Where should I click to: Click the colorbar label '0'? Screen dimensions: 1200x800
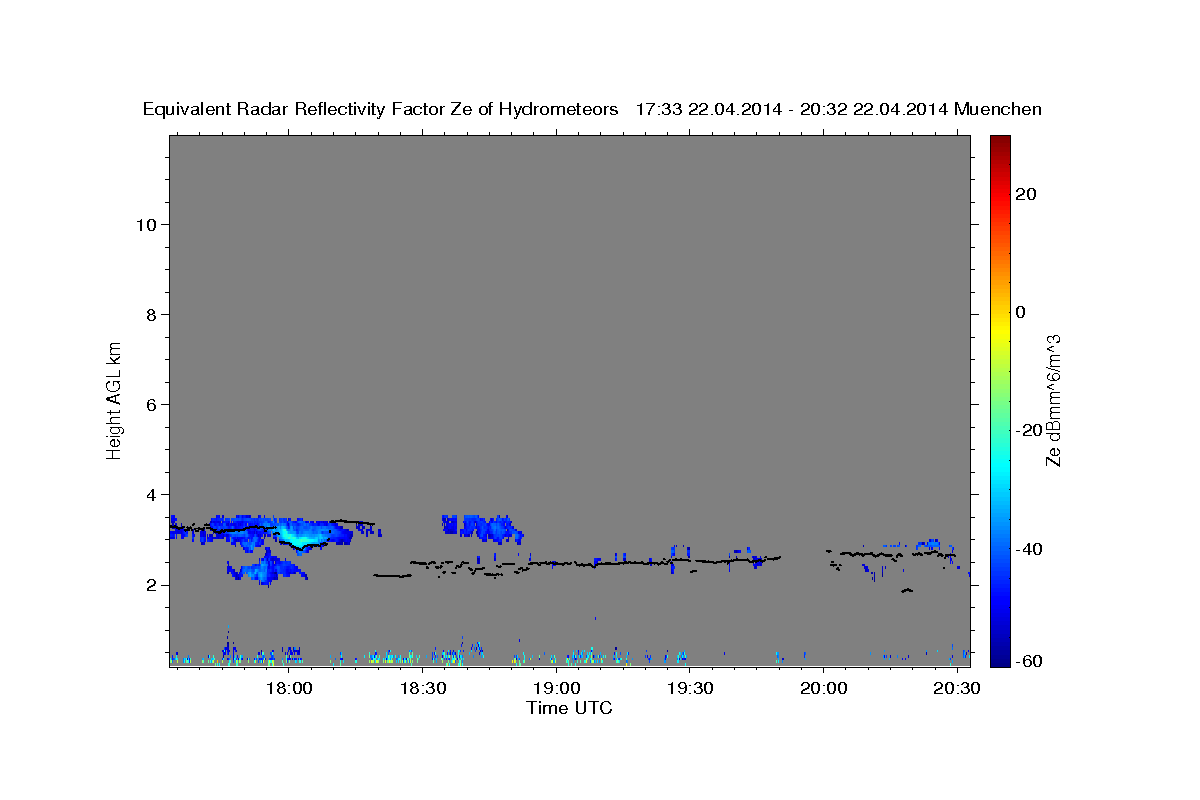[x=1021, y=312]
